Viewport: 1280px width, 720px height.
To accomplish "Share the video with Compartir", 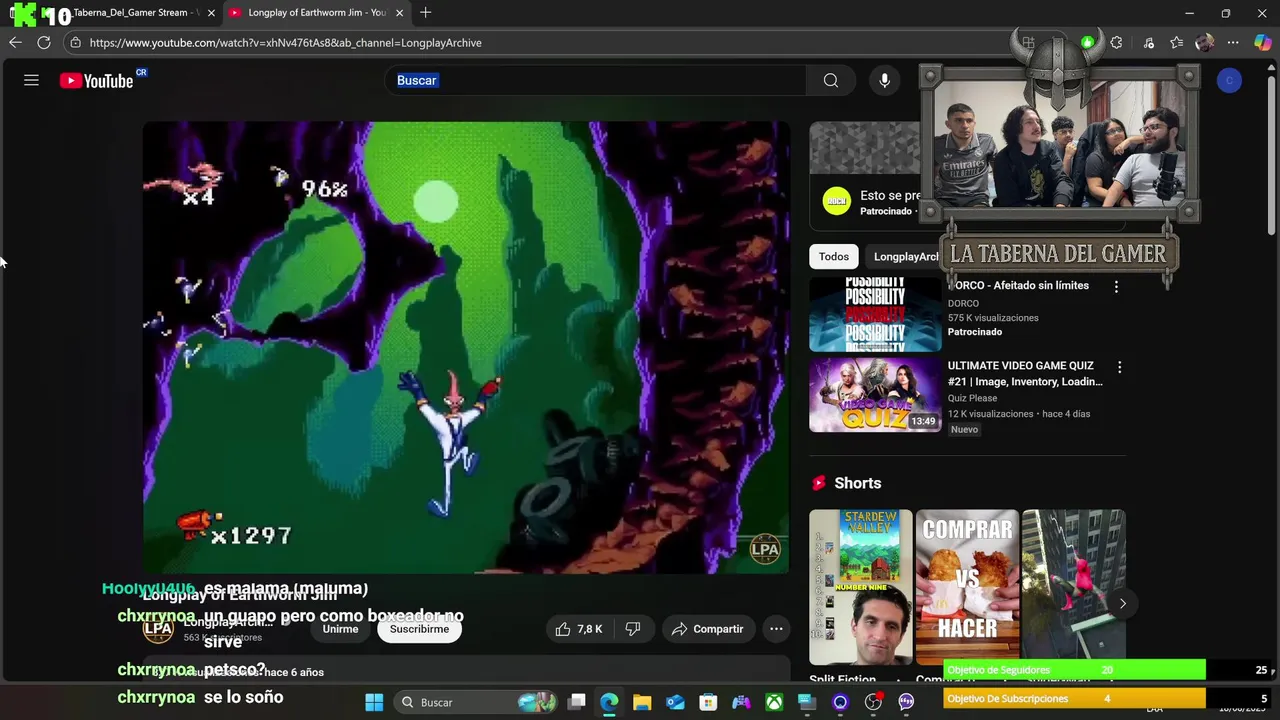I will 707,629.
